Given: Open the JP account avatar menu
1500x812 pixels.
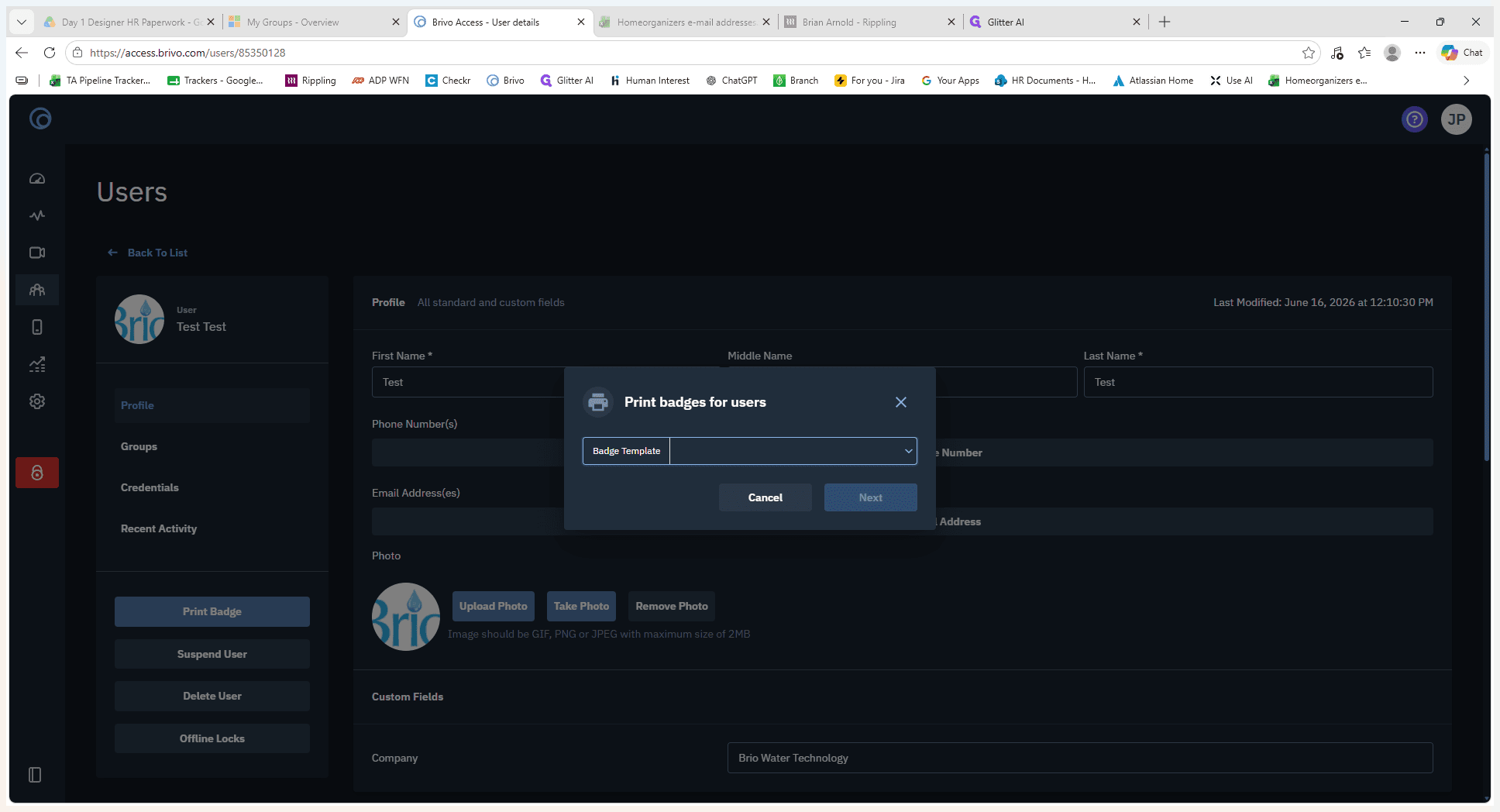Looking at the screenshot, I should tap(1457, 119).
